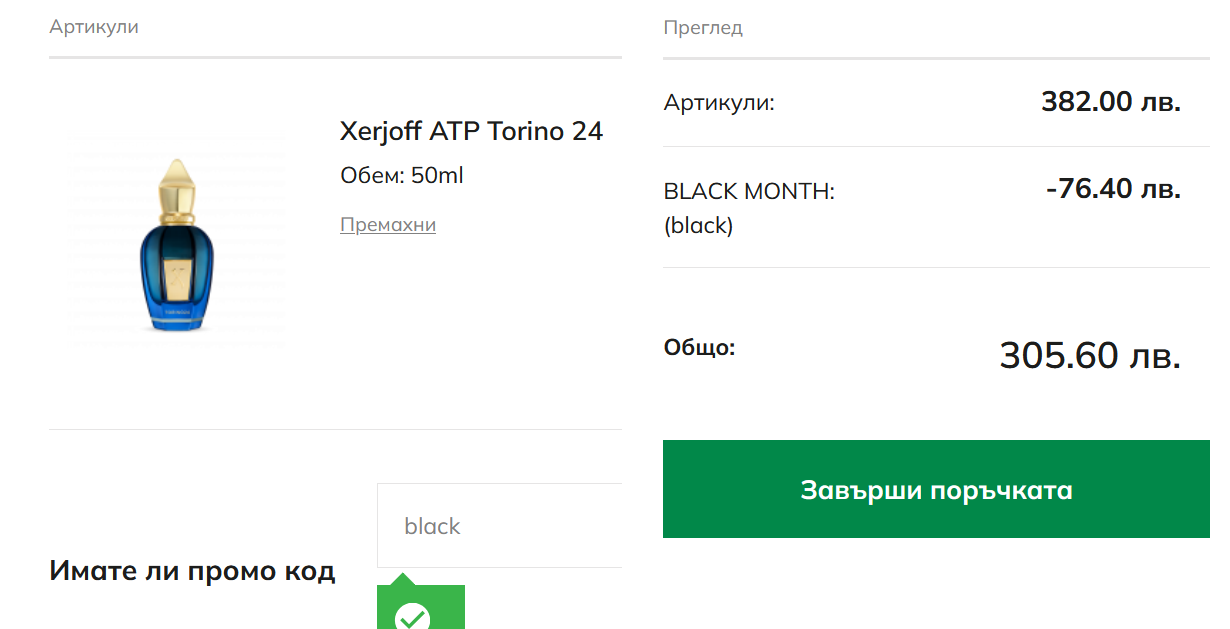Image resolution: width=1230 pixels, height=629 pixels.
Task: Open the Xerjoff ATP Torino 24 product title
Action: pyautogui.click(x=471, y=131)
